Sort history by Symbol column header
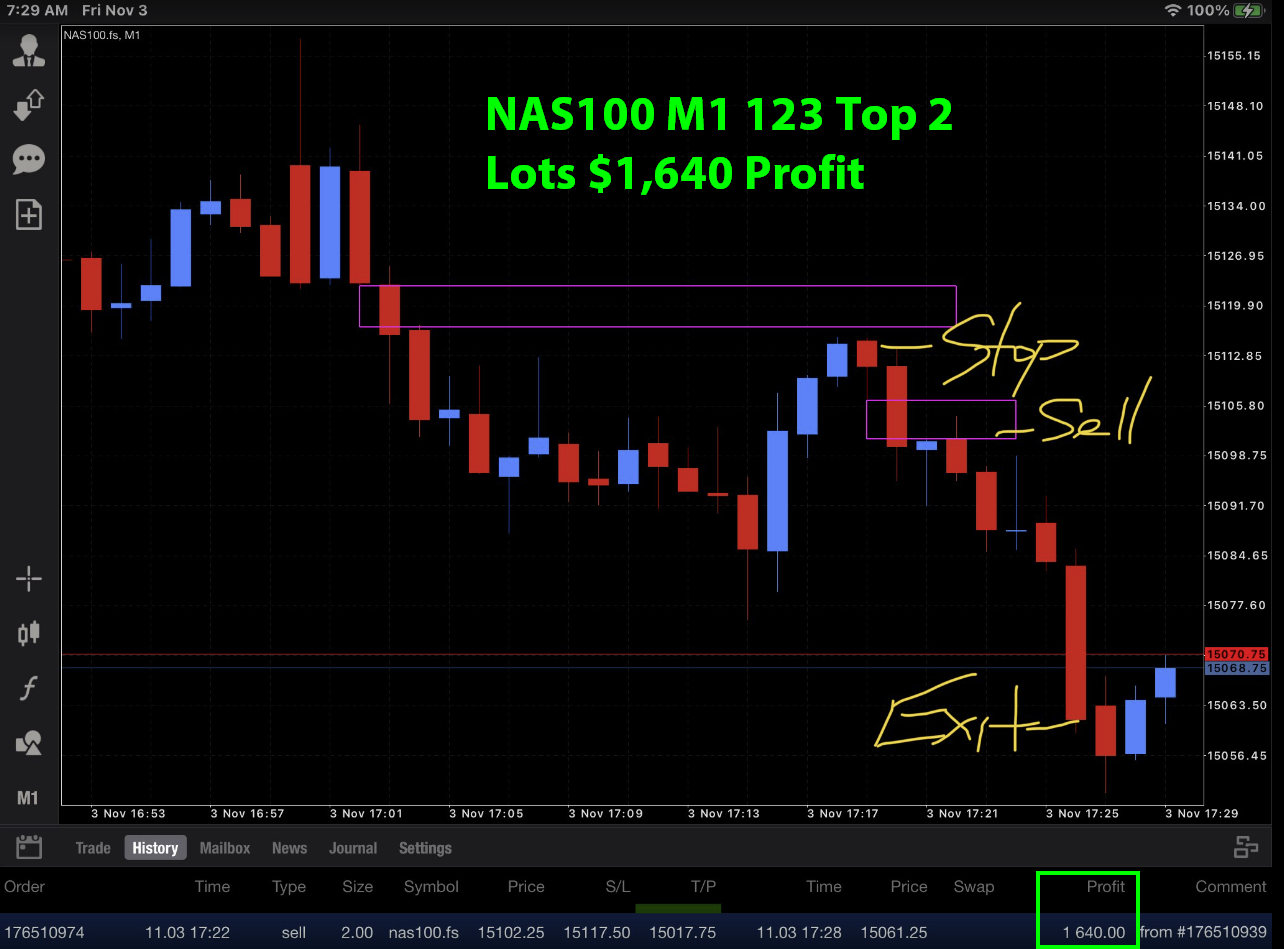1284x949 pixels. 431,886
